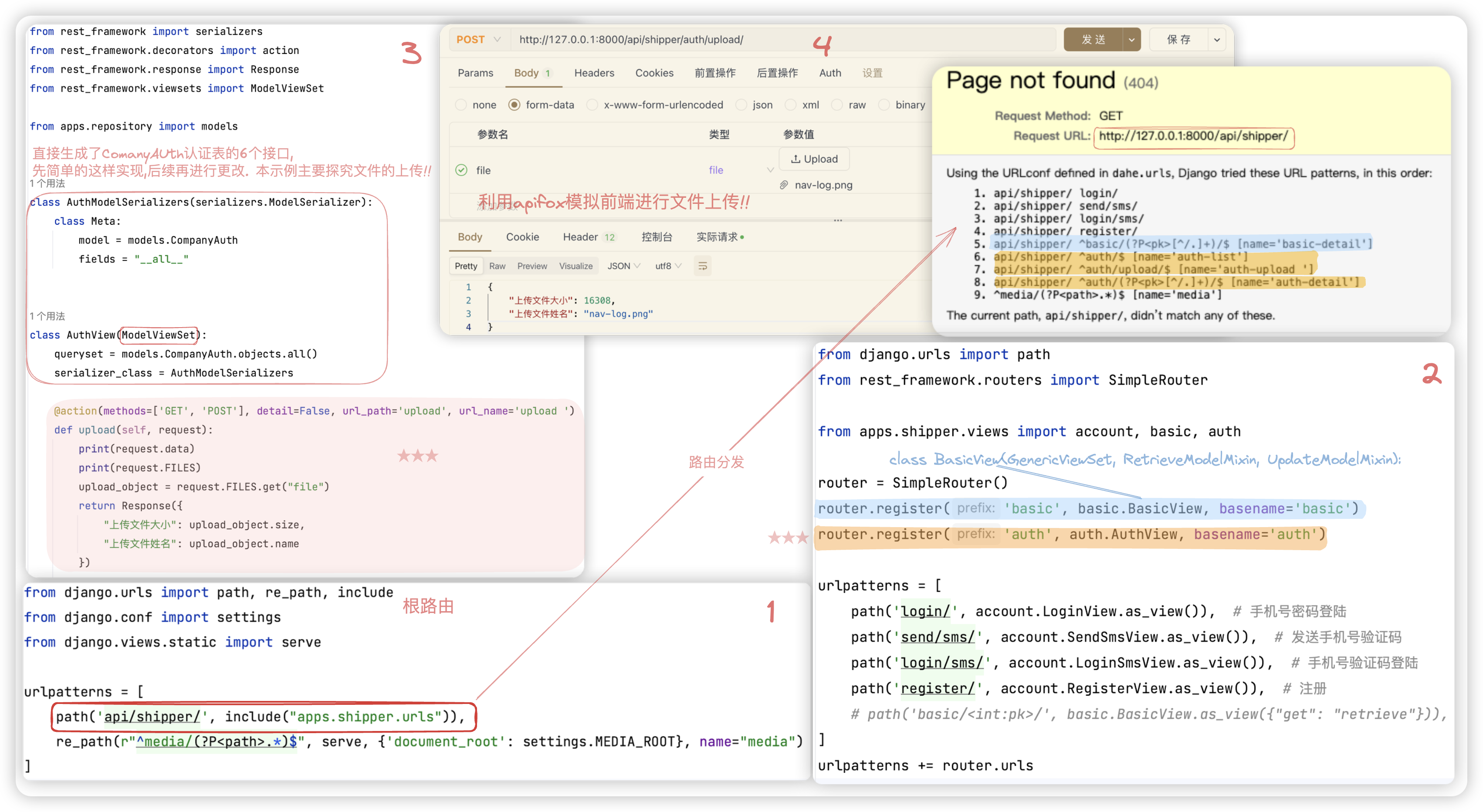
Task: Select the x-www-form-urlencoded radio option
Action: (x=592, y=105)
